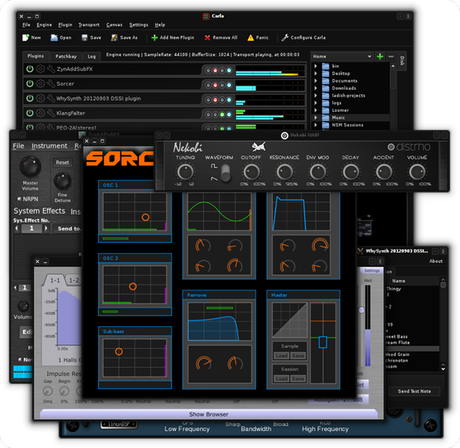Expand the Downloads folder in file tree
Screen dimensions: 460x448
click(x=315, y=88)
